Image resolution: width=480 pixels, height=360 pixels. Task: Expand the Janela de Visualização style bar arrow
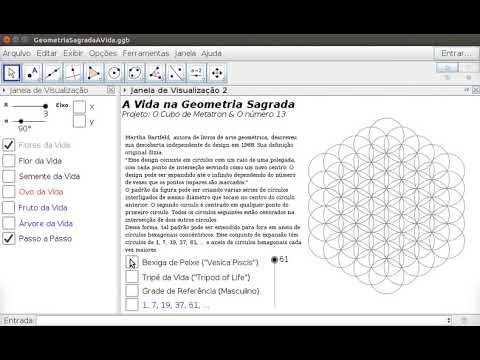pos(4,90)
